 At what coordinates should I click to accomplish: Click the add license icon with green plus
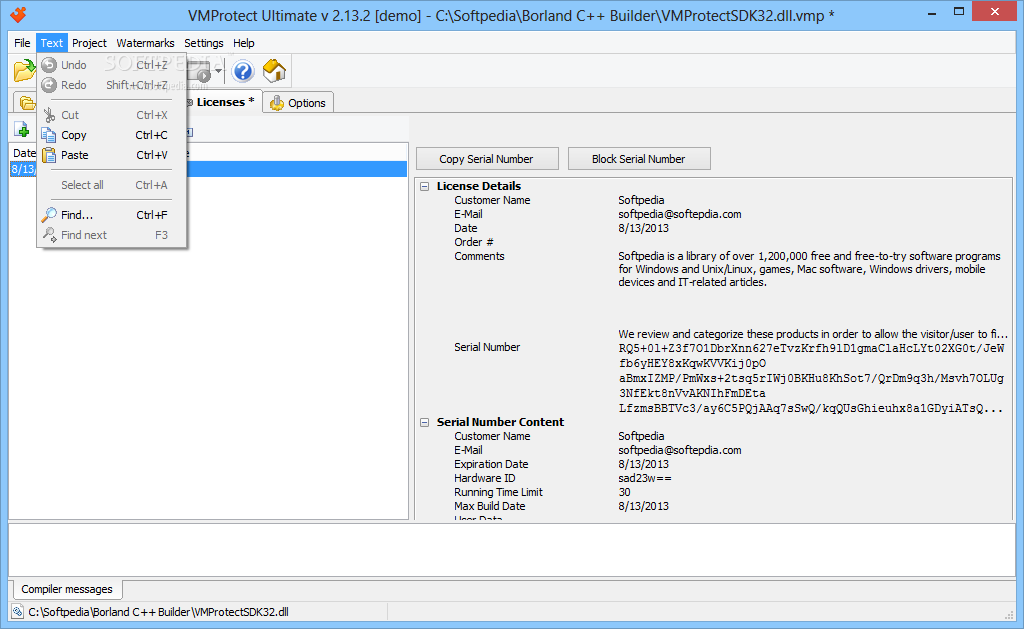coord(22,130)
